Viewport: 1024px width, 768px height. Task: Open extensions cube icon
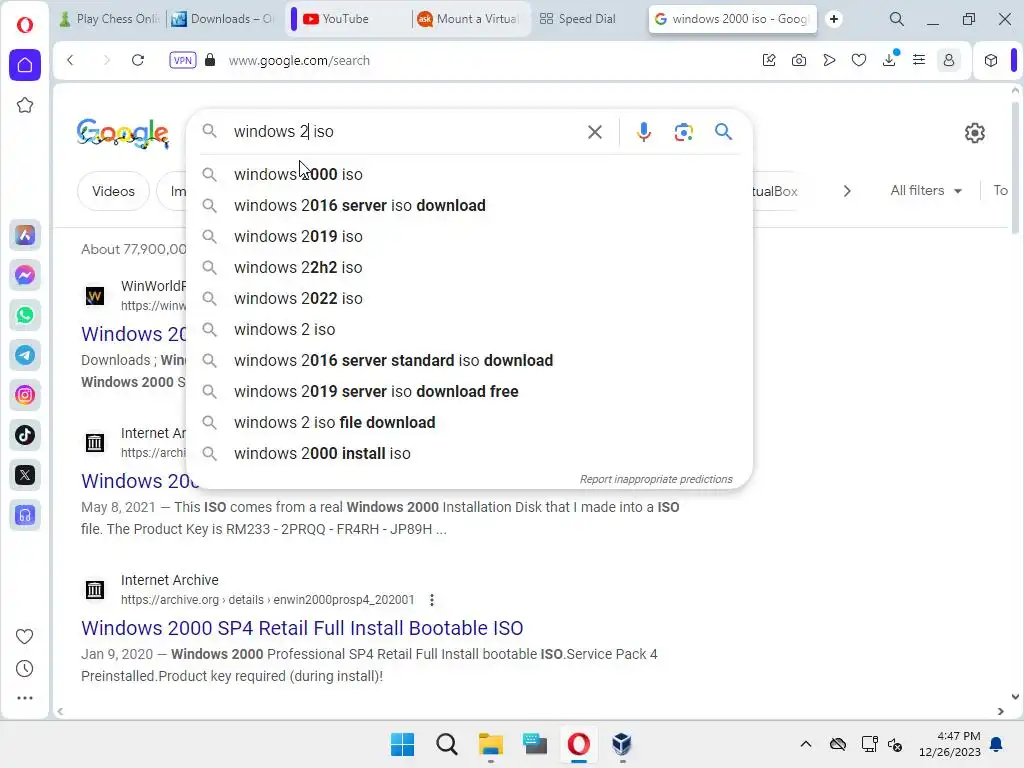(991, 60)
